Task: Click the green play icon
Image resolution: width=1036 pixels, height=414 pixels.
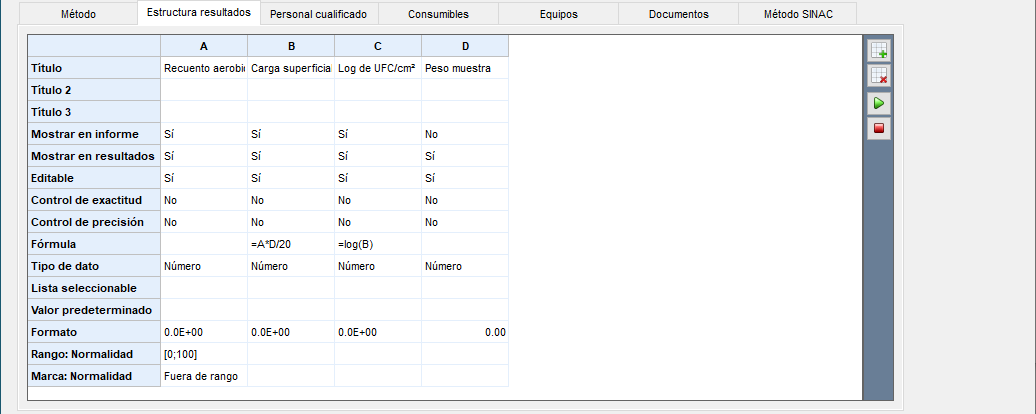Action: coord(879,103)
